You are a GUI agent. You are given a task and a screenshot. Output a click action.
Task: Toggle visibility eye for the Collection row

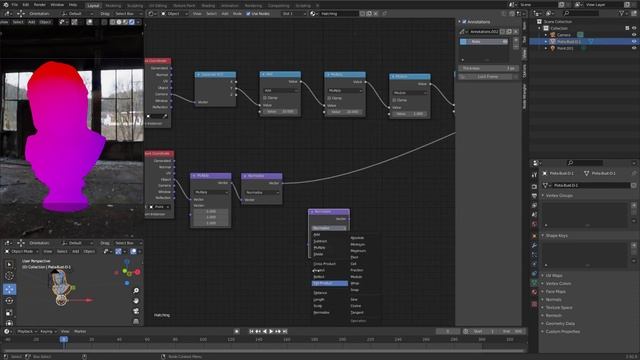pos(634,28)
